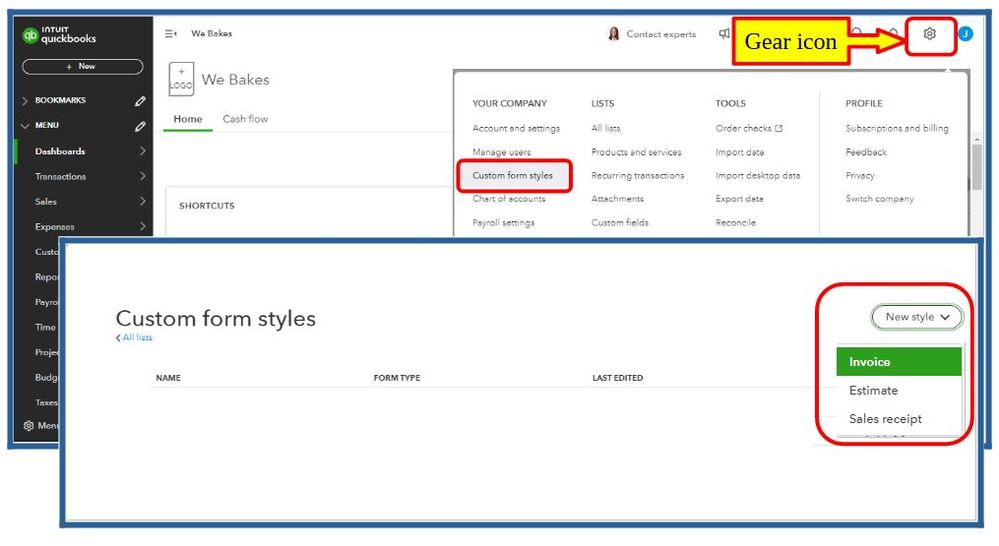Click the QuickBooks logo
The width and height of the screenshot is (999, 546).
59,34
